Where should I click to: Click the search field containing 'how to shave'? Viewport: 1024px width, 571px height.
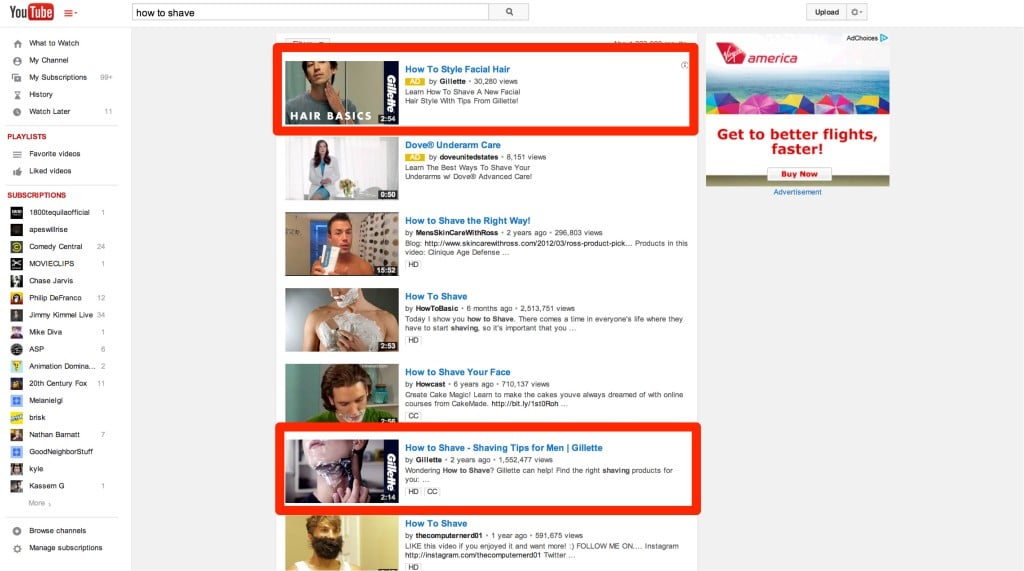pos(310,12)
